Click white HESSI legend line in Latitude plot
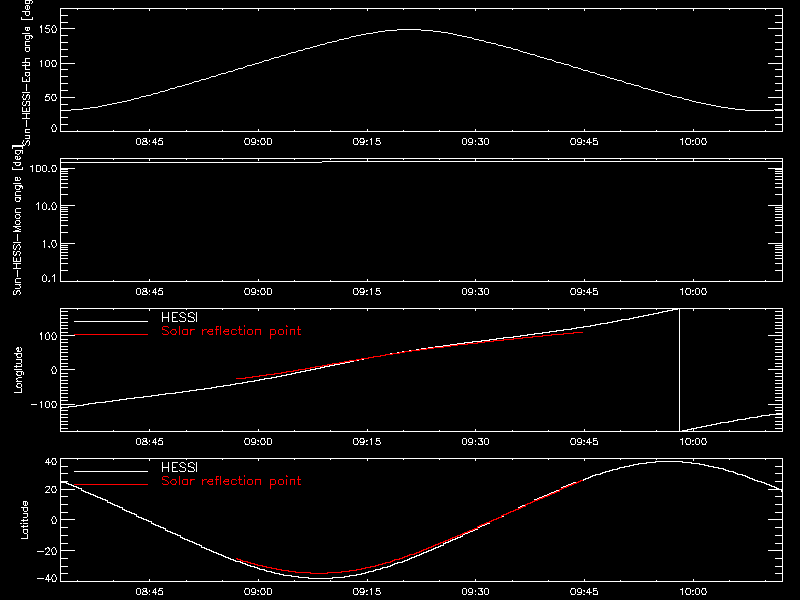Image resolution: width=800 pixels, height=600 pixels. 111,471
